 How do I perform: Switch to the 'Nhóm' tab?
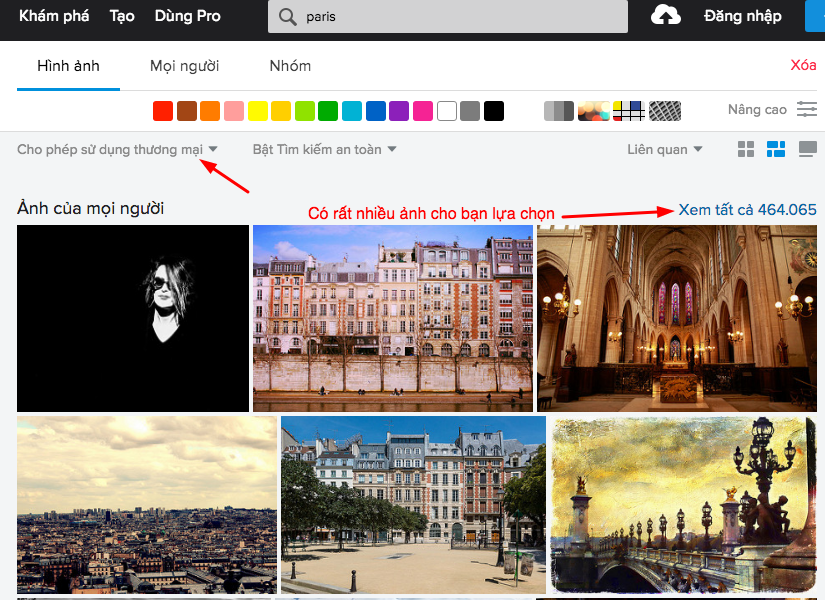[x=290, y=66]
